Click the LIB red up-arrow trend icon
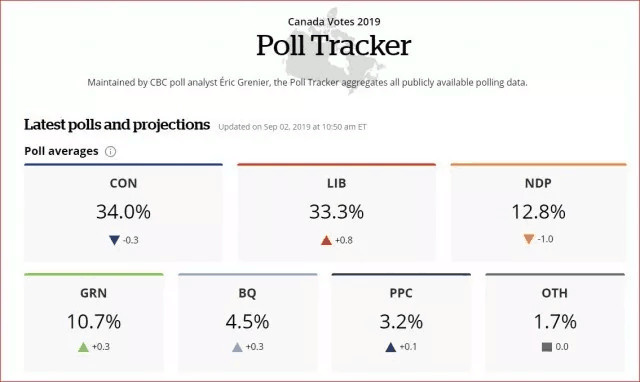Image resolution: width=640 pixels, height=382 pixels. [x=326, y=240]
